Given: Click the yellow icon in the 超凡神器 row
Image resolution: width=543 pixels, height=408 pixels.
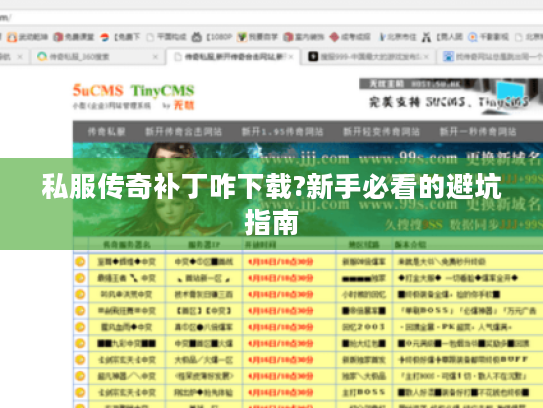Looking at the screenshot, I should pyautogui.click(x=80, y=376).
